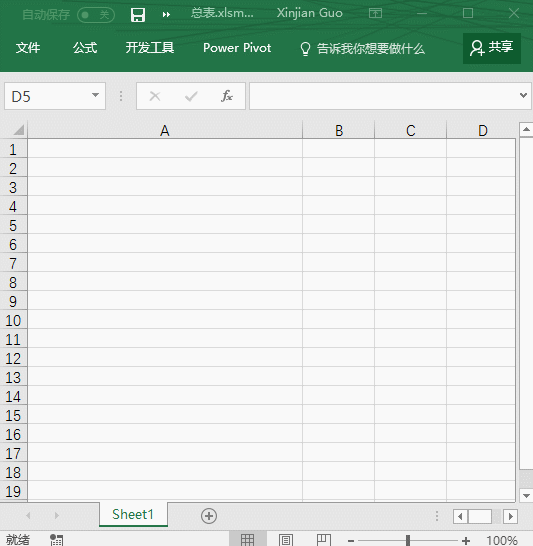Image resolution: width=533 pixels, height=546 pixels.
Task: Click the macro recording status icon
Action: 56,540
